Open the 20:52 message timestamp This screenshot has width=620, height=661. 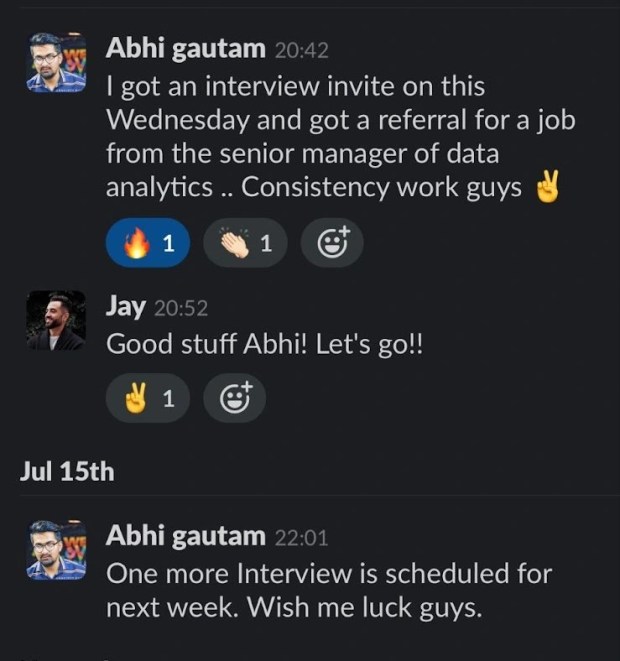[x=180, y=308]
